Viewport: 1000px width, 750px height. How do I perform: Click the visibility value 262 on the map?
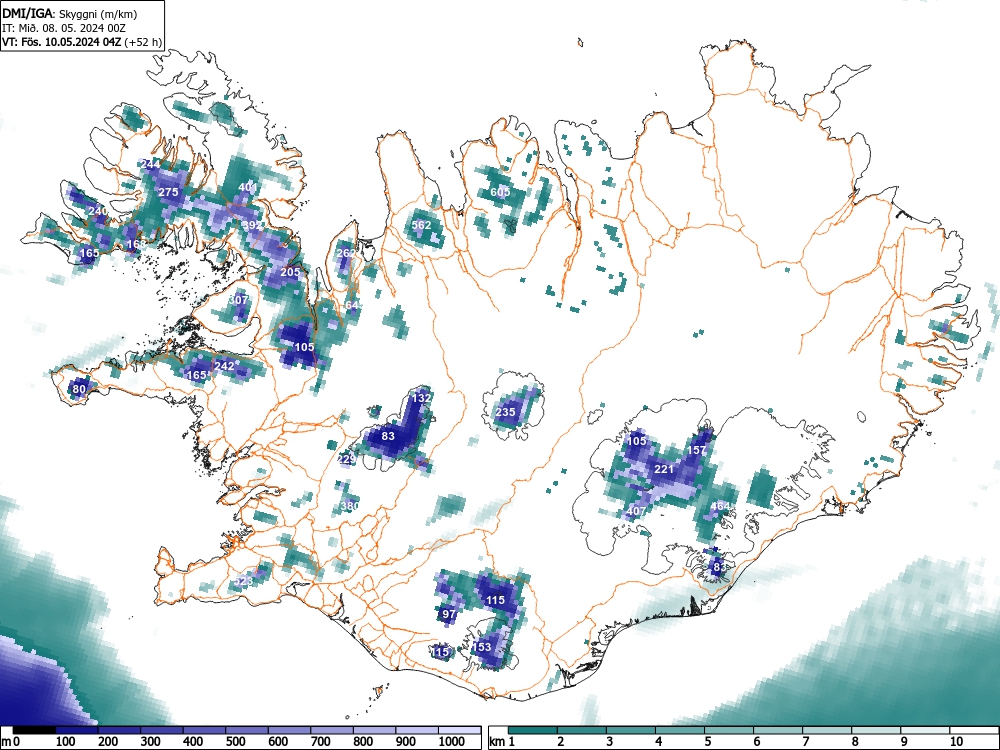(x=346, y=253)
